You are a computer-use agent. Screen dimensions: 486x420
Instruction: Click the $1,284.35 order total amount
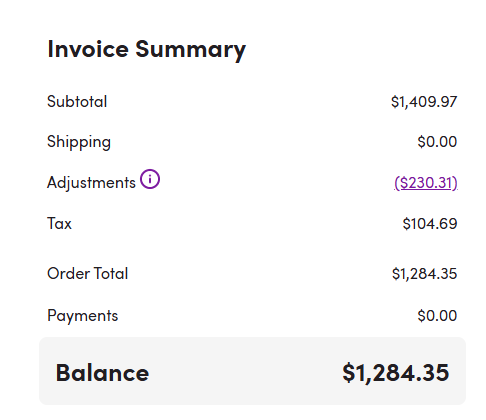(424, 274)
